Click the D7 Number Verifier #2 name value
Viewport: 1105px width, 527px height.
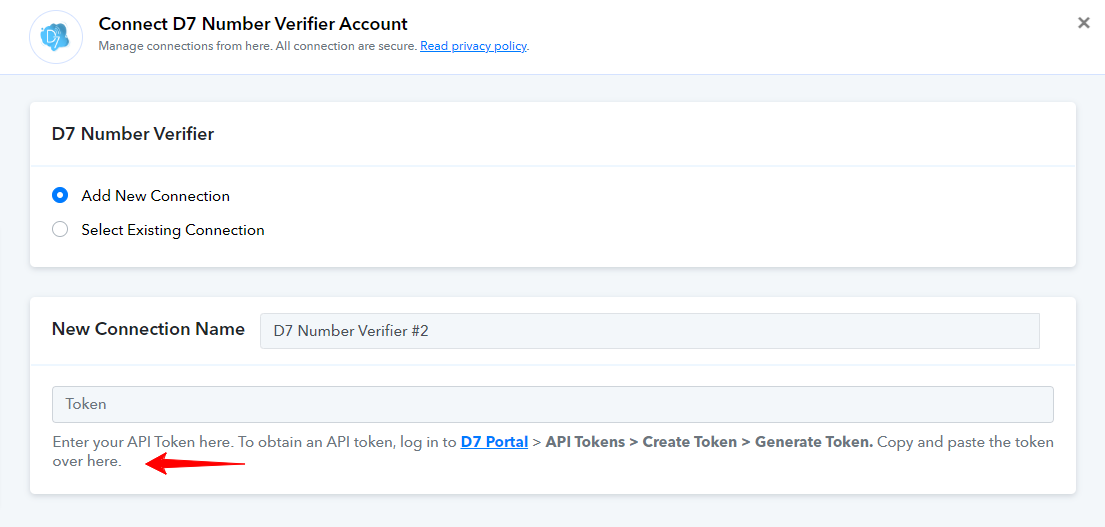point(351,330)
